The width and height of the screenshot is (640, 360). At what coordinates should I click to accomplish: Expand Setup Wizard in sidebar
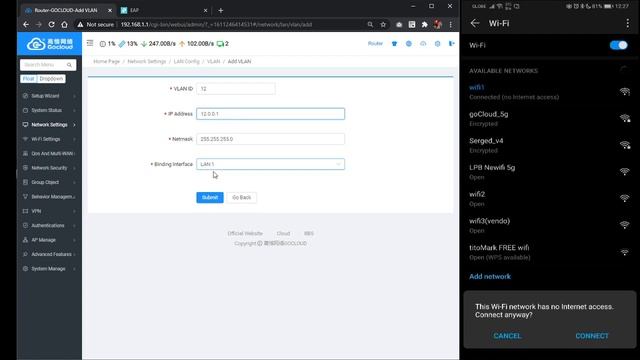click(x=49, y=96)
